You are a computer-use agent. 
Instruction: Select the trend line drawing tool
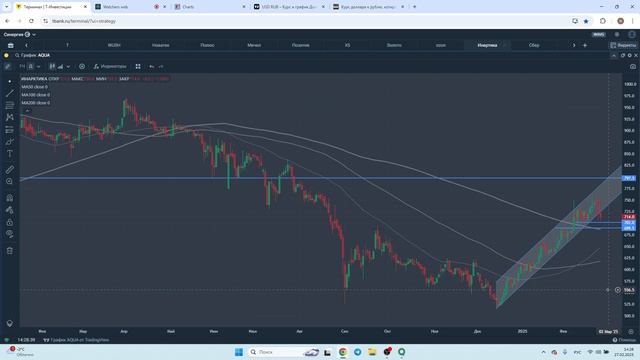[x=10, y=93]
